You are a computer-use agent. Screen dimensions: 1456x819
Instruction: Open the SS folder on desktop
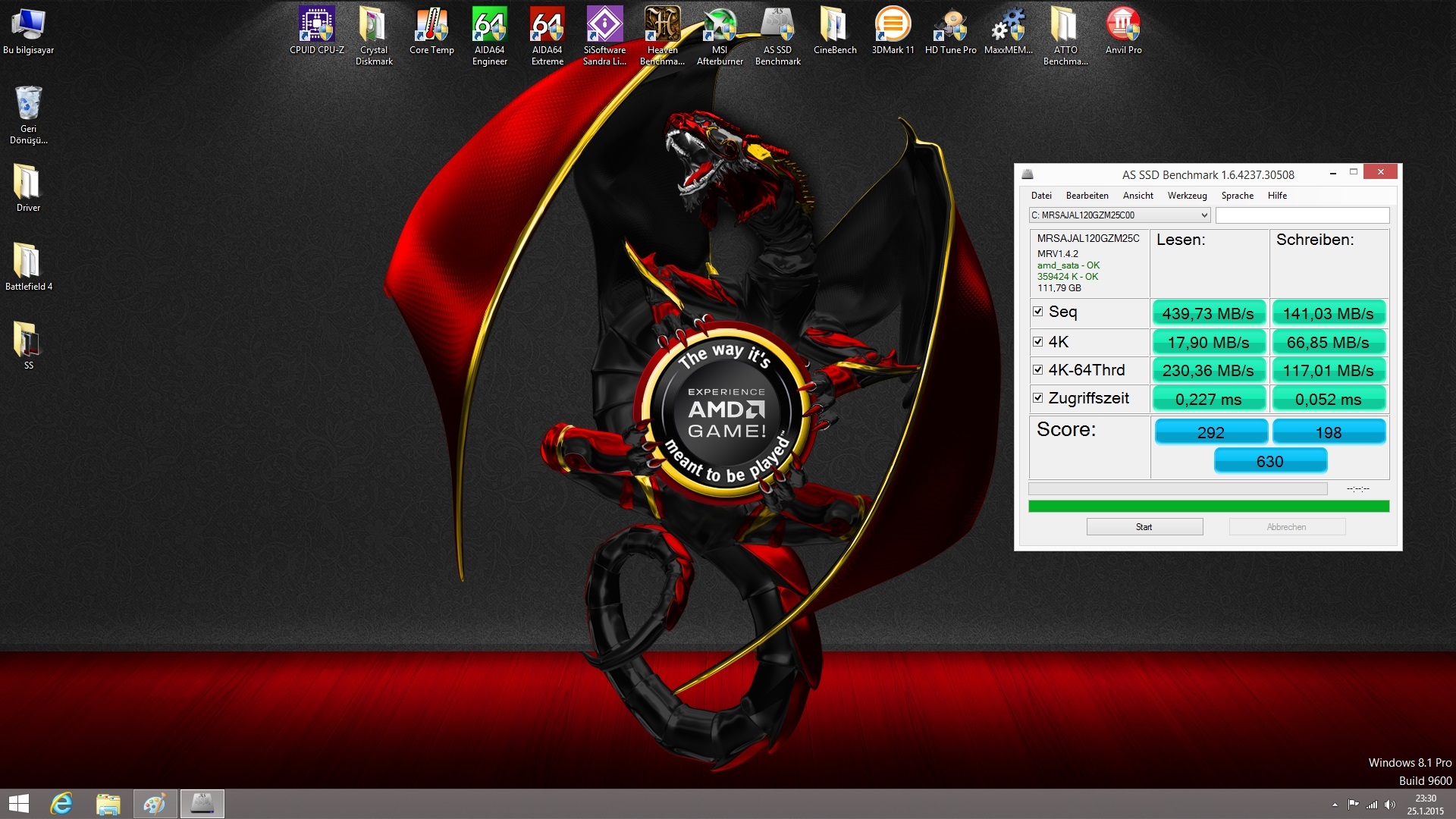(x=28, y=346)
